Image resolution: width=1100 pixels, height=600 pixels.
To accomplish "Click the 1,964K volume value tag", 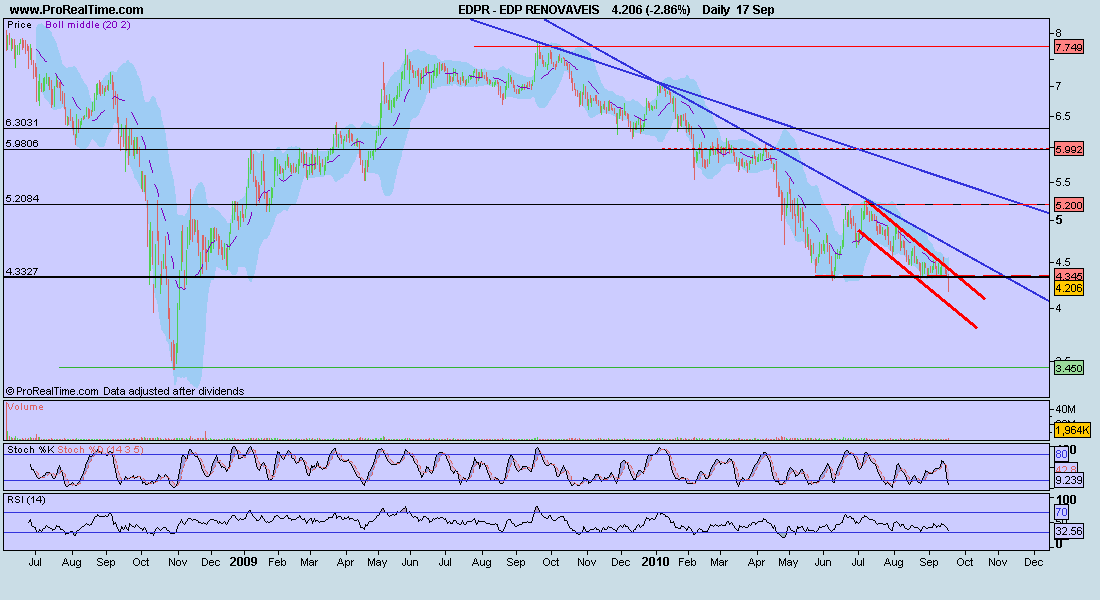I will pos(1072,429).
